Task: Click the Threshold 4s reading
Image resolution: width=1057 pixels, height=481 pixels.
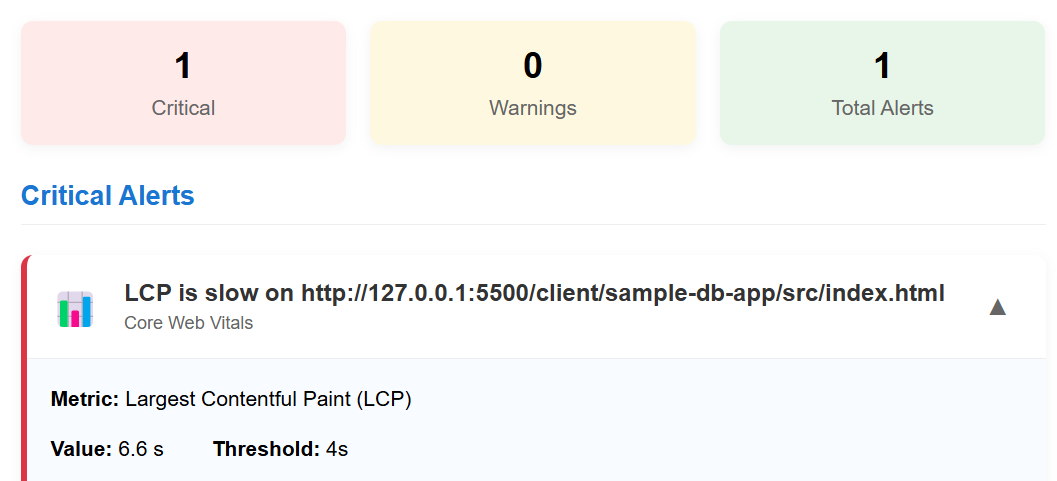Action: tap(280, 449)
